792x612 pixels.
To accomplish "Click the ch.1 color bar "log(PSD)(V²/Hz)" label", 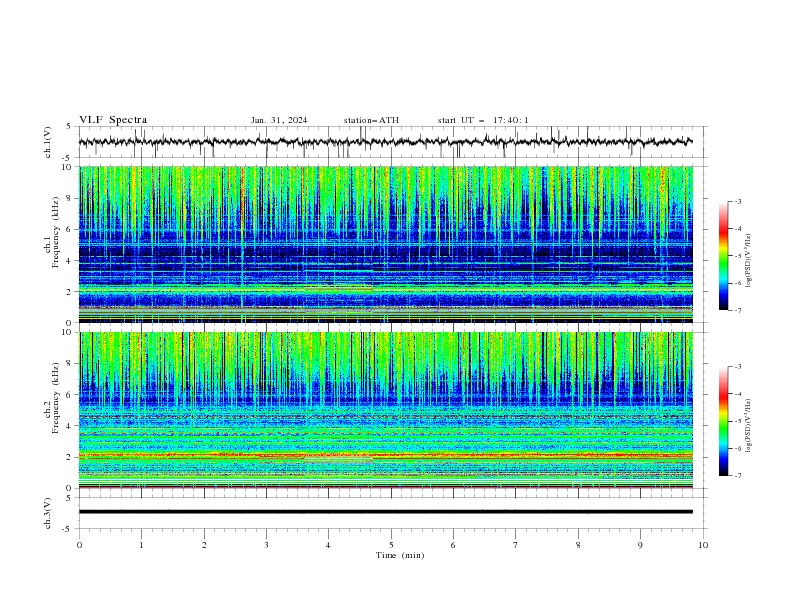I will tap(749, 261).
